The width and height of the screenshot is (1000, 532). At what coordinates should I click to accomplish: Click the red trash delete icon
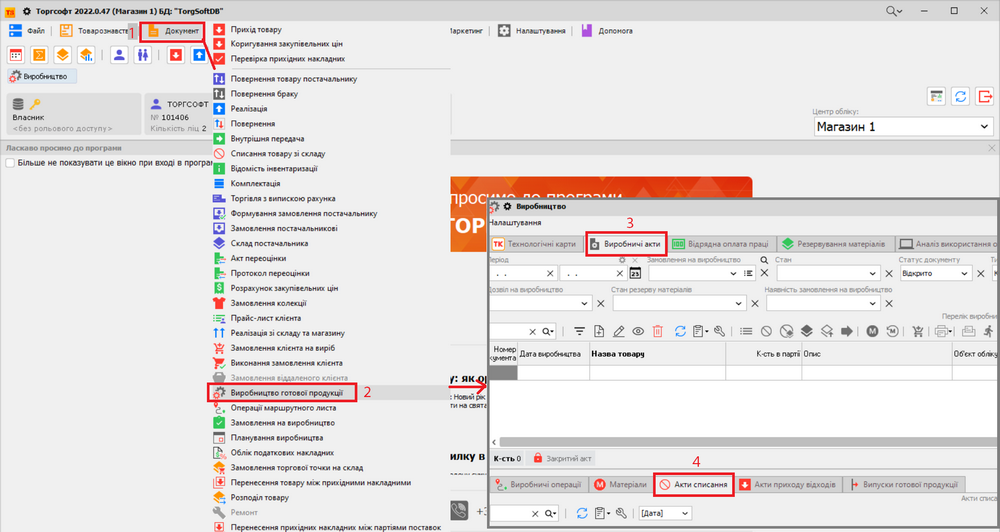(x=657, y=331)
